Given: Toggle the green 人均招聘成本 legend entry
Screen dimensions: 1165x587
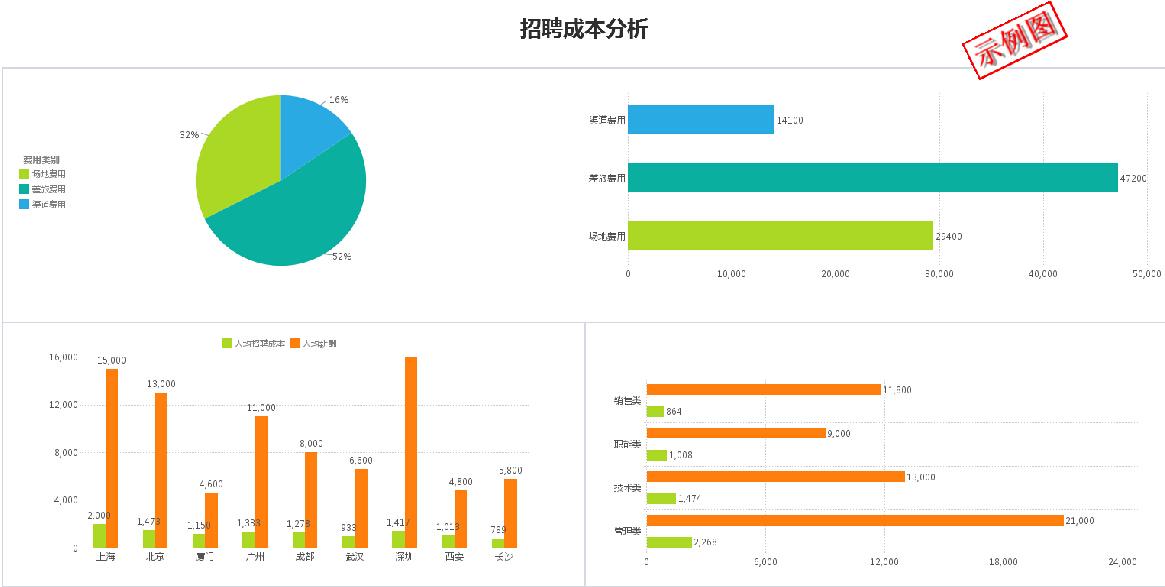Looking at the screenshot, I should coord(253,343).
